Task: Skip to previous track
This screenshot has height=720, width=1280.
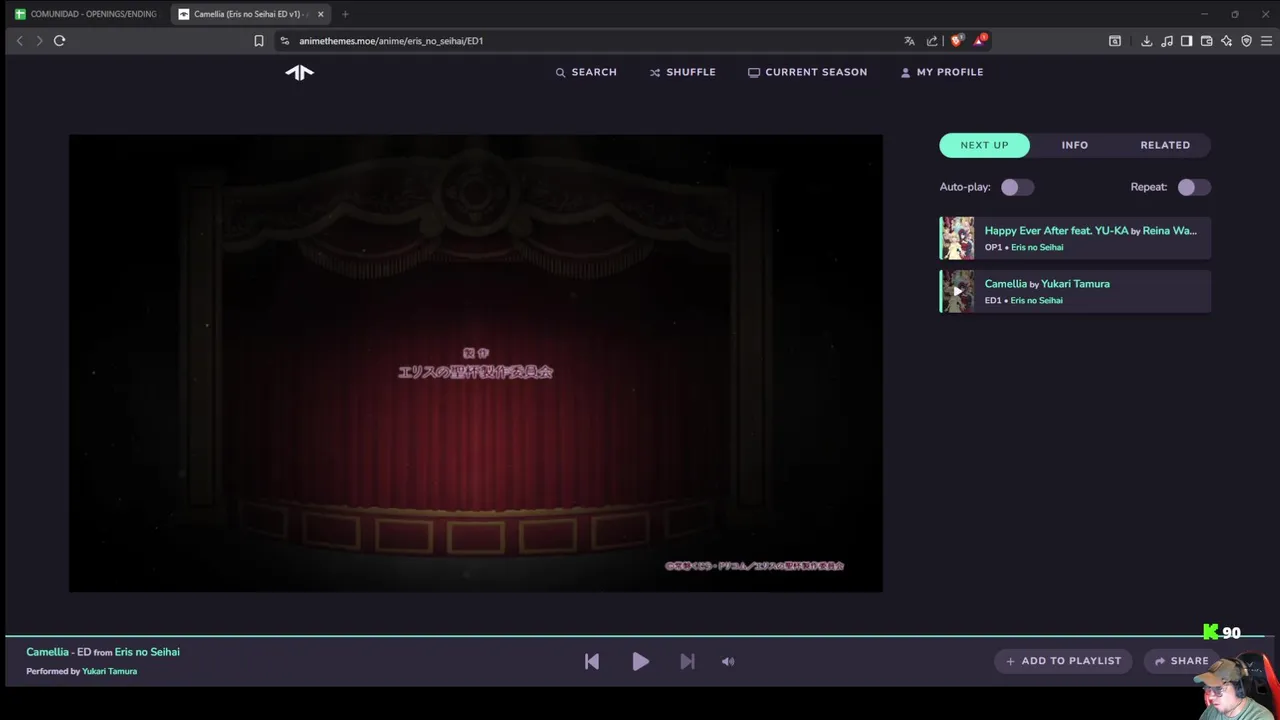Action: 592,661
